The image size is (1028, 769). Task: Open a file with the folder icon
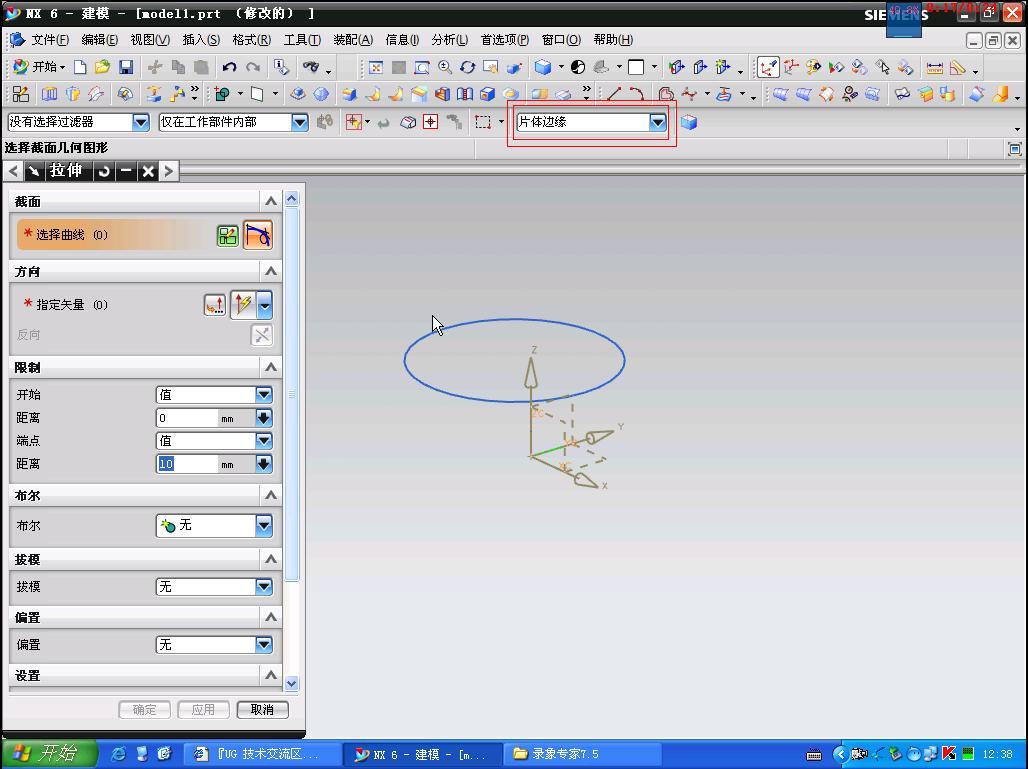pyautogui.click(x=102, y=67)
